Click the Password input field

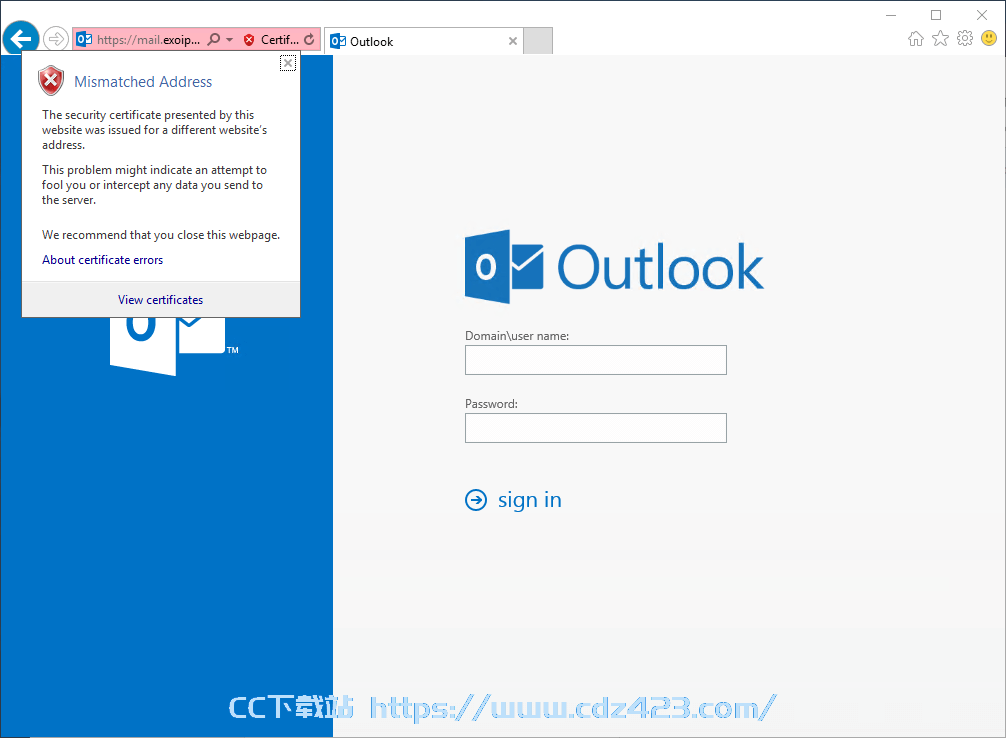[595, 428]
